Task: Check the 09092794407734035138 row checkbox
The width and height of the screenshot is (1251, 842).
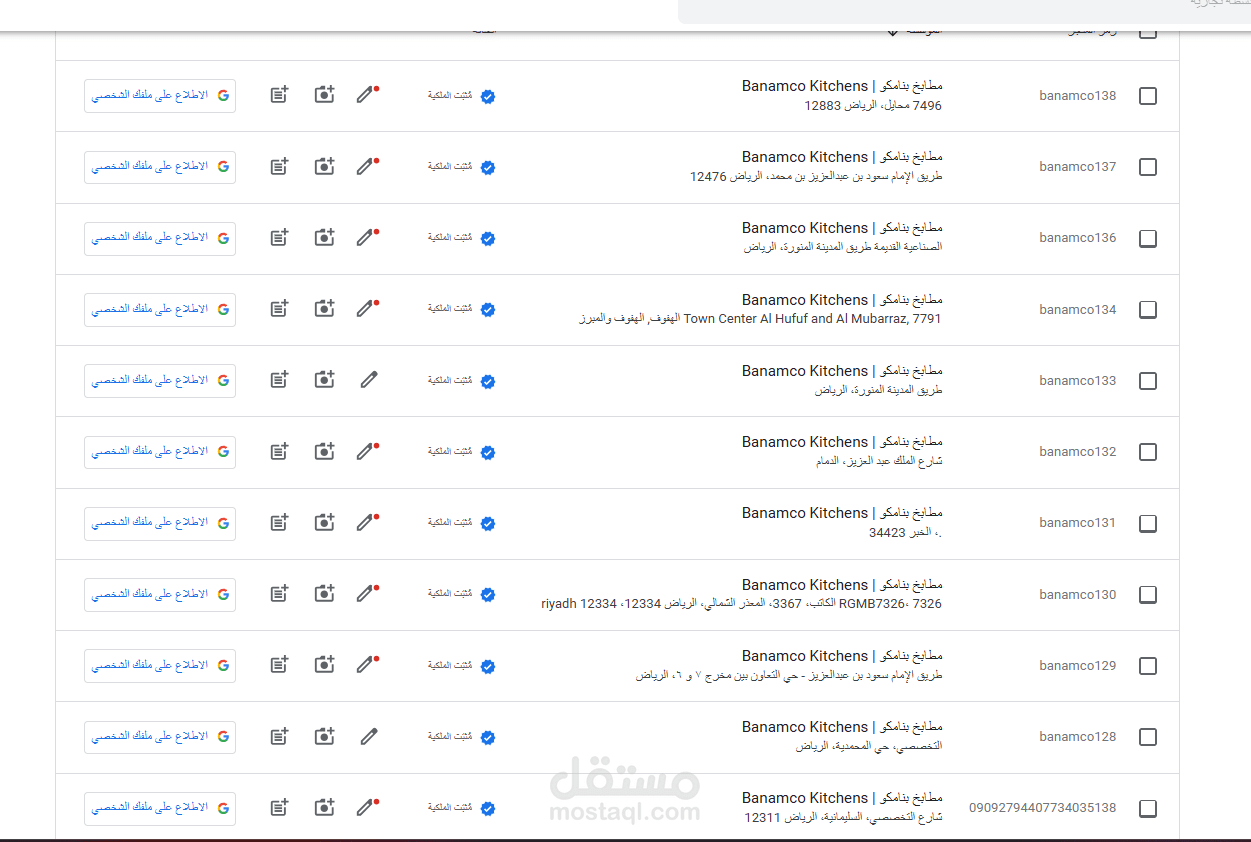Action: coord(1148,808)
